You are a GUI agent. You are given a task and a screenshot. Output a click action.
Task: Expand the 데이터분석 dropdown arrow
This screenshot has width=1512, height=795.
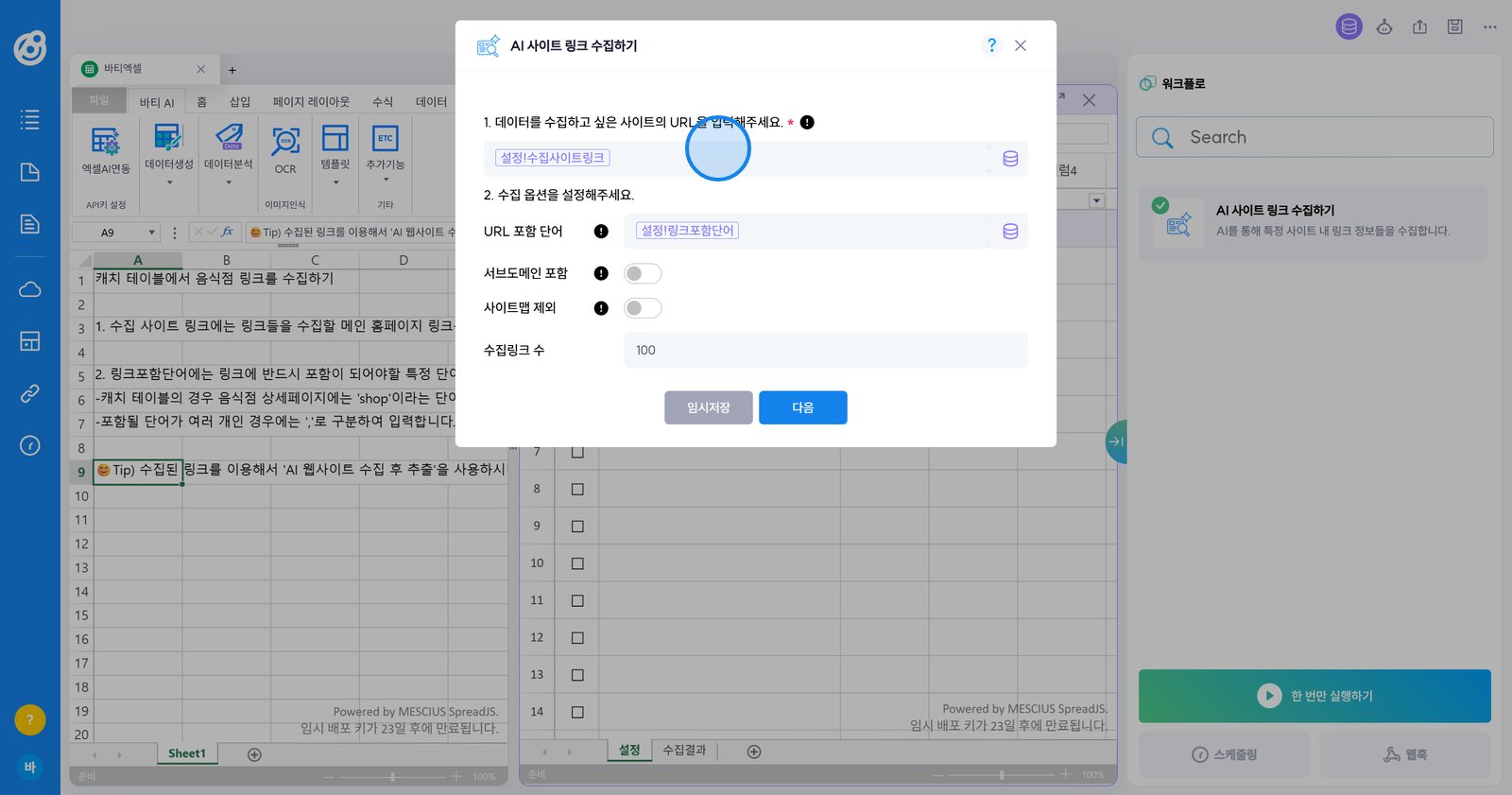click(229, 182)
